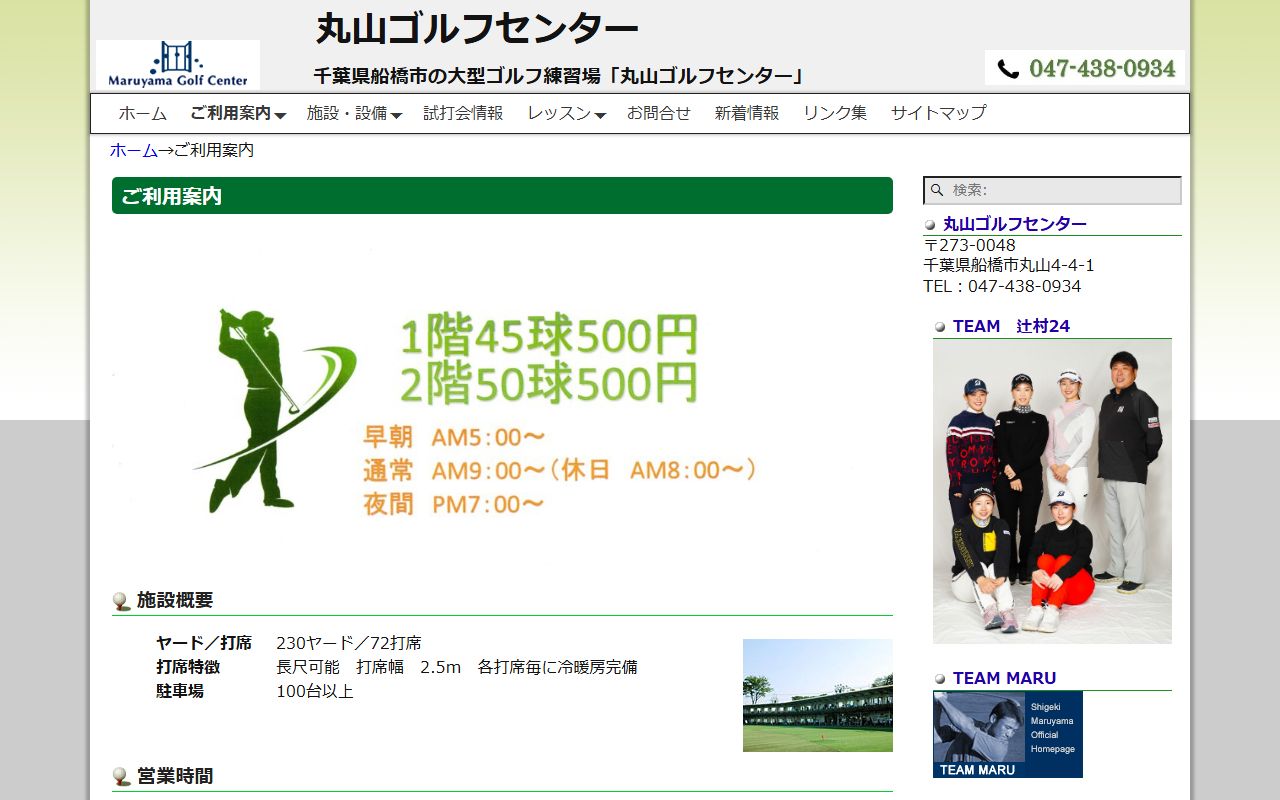Open the リンク集 menu item
This screenshot has height=800, width=1280.
coord(835,114)
